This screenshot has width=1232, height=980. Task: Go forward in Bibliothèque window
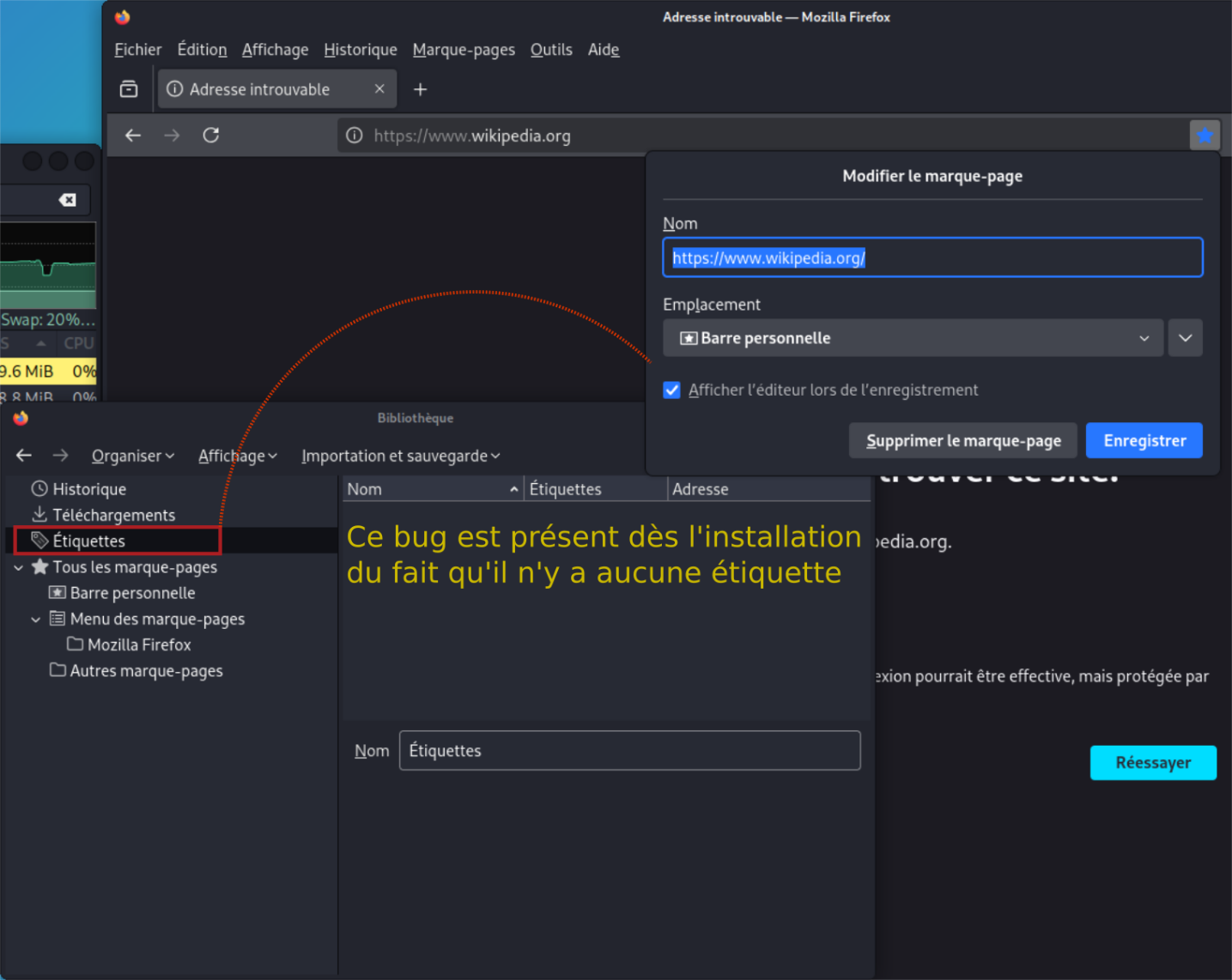point(60,456)
